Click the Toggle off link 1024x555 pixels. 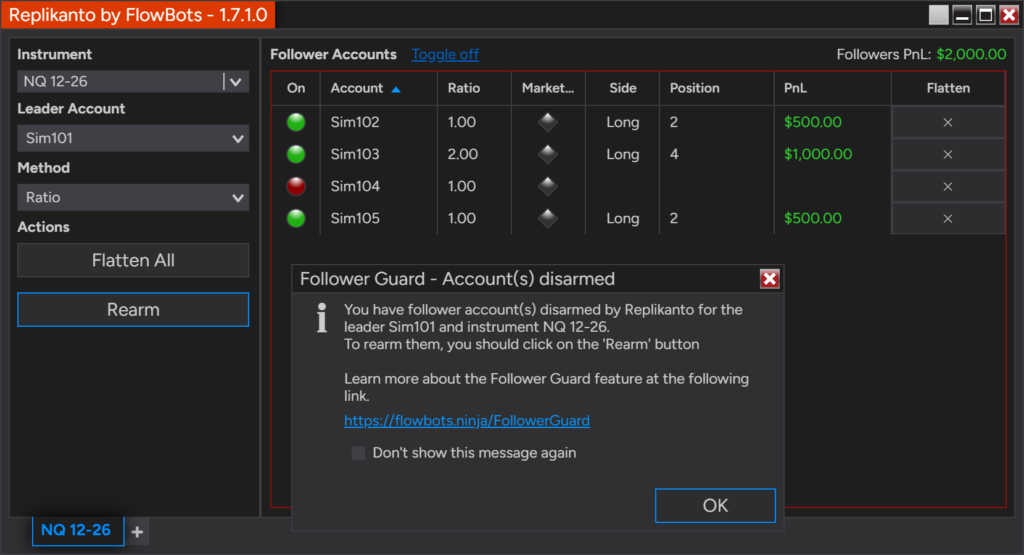click(x=445, y=54)
